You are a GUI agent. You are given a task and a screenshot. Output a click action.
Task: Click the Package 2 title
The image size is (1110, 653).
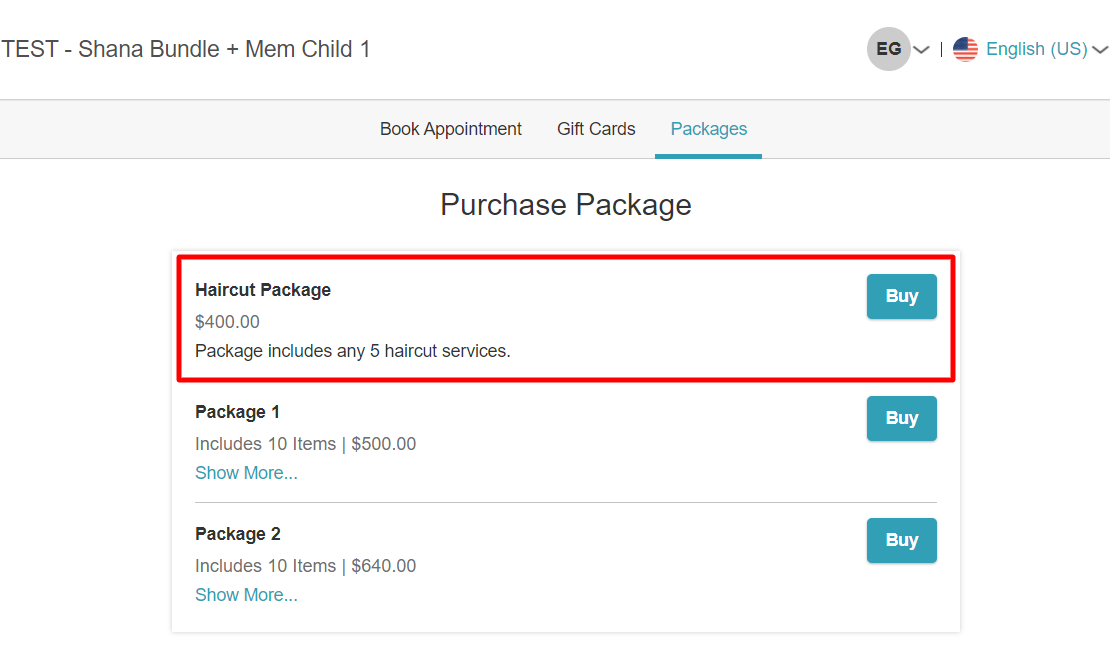click(238, 534)
